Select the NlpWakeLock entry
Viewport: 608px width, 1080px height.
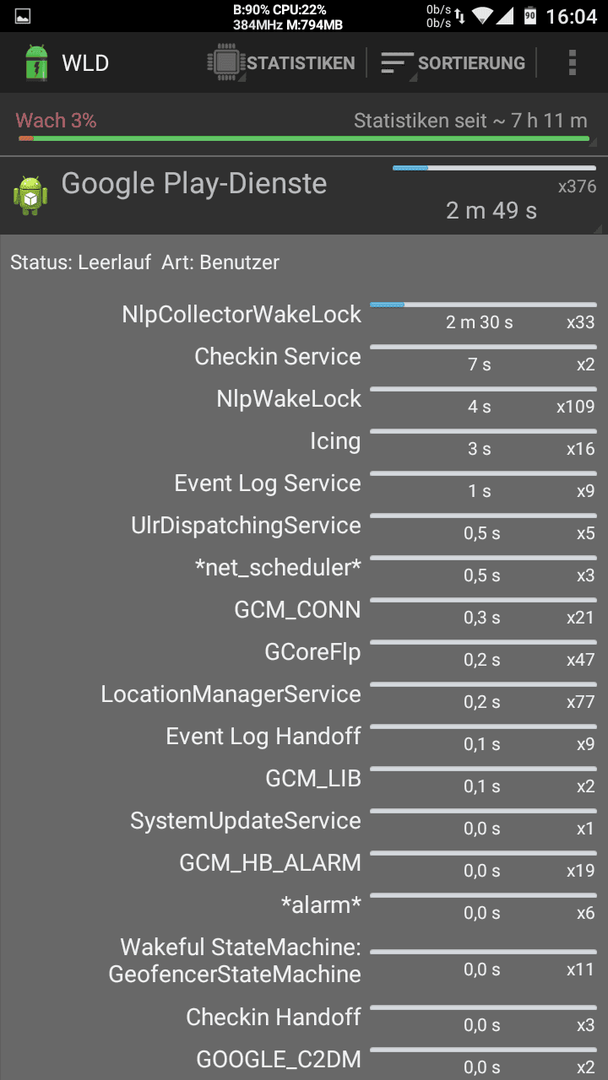click(304, 399)
